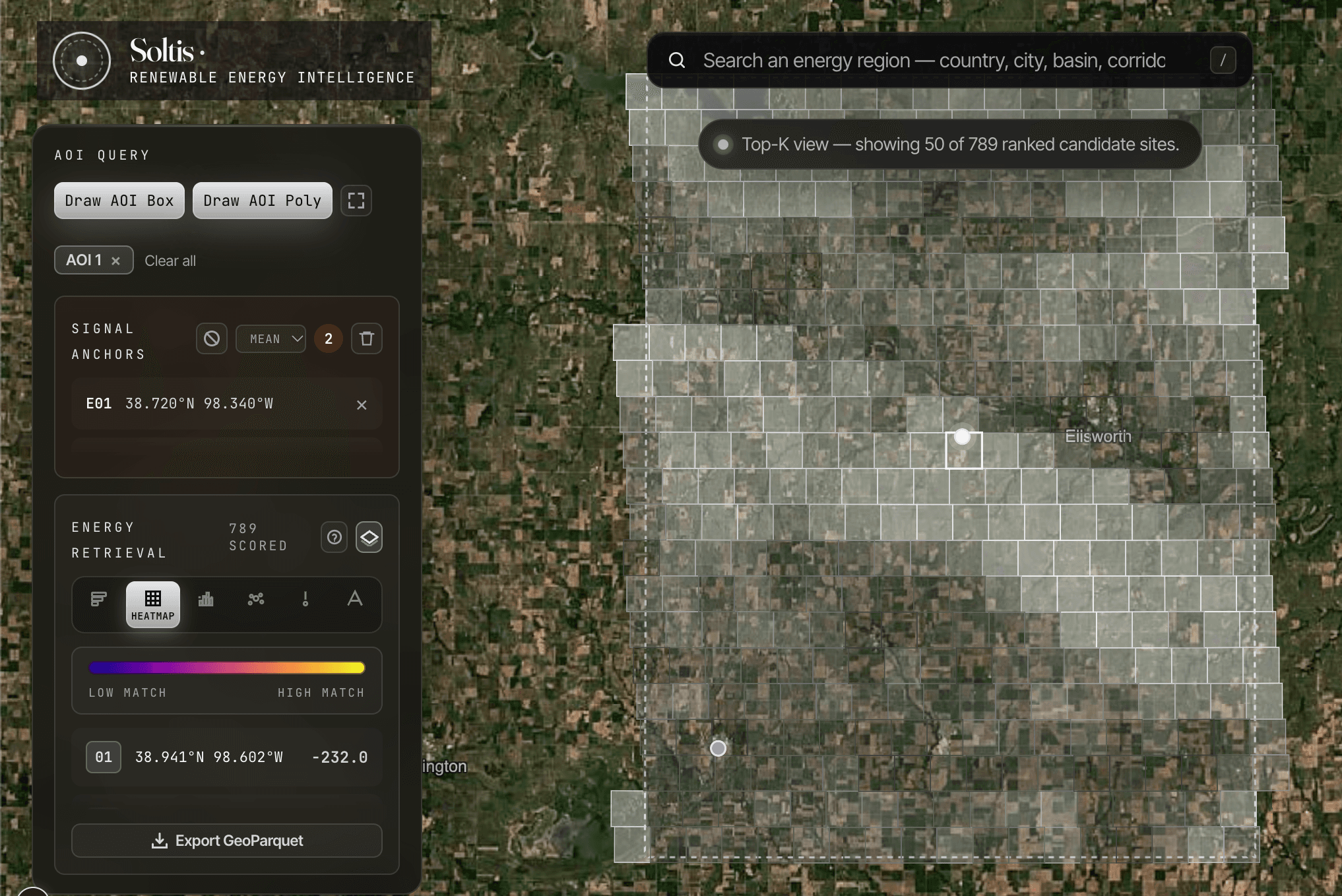
Task: Switch to the histogram bar-chart tab
Action: tap(206, 599)
